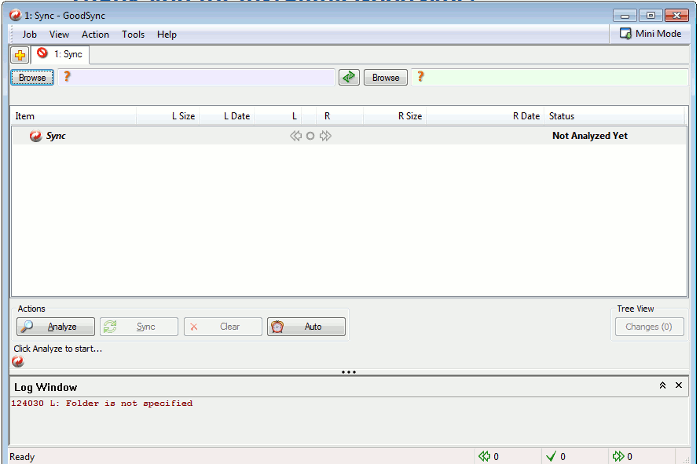Select the 1: Sync job tab

point(60,54)
